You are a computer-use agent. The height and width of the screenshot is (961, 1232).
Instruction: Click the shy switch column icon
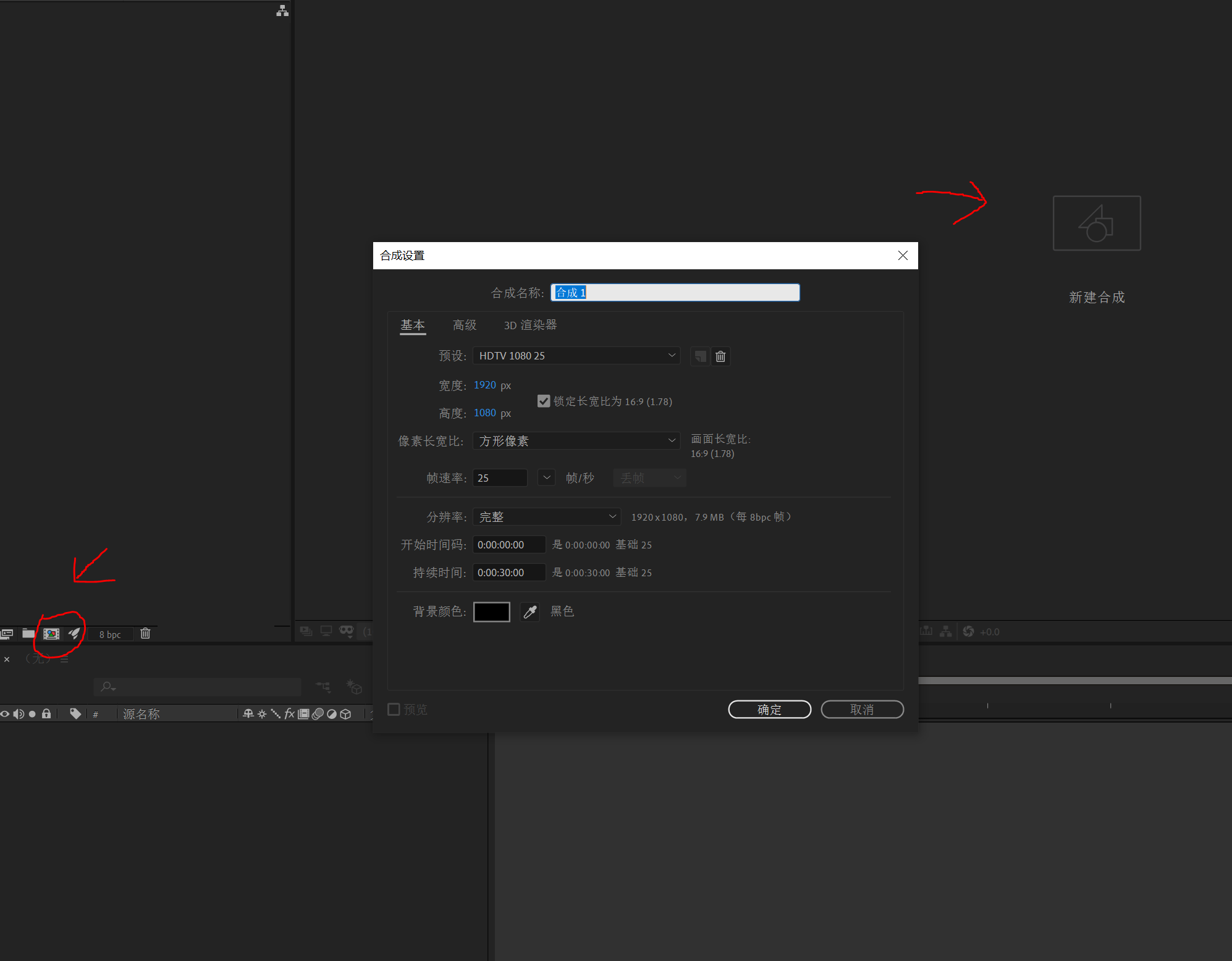(248, 714)
